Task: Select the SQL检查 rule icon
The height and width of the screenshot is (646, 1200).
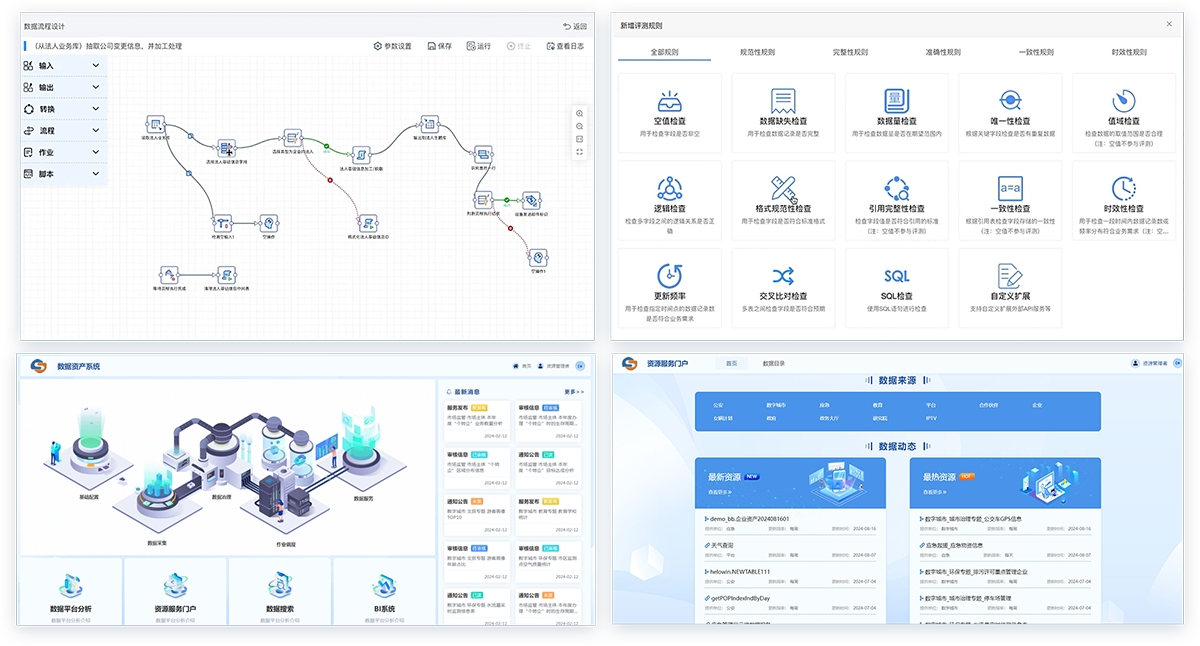Action: coord(896,276)
